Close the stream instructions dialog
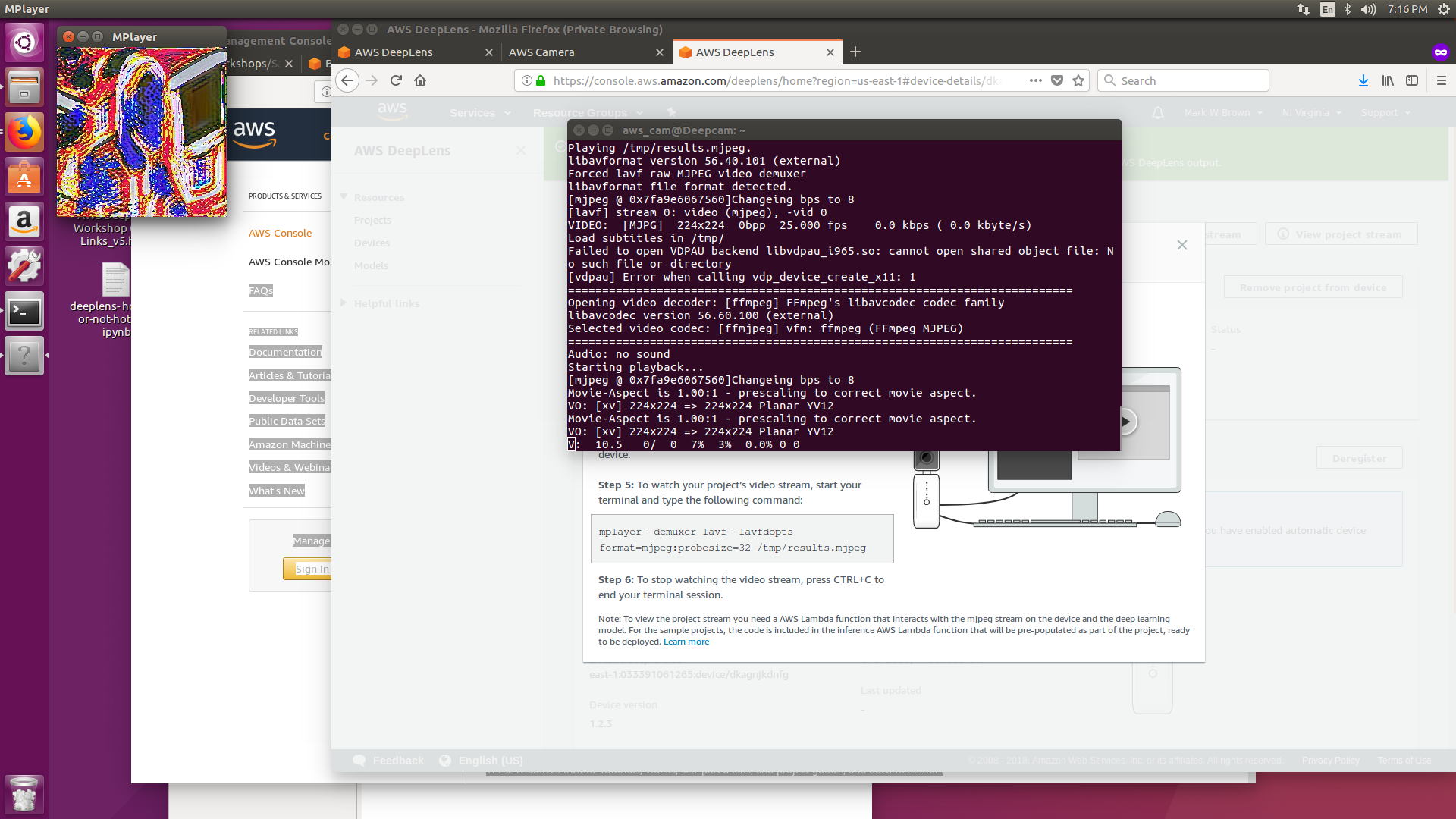 [x=1181, y=244]
